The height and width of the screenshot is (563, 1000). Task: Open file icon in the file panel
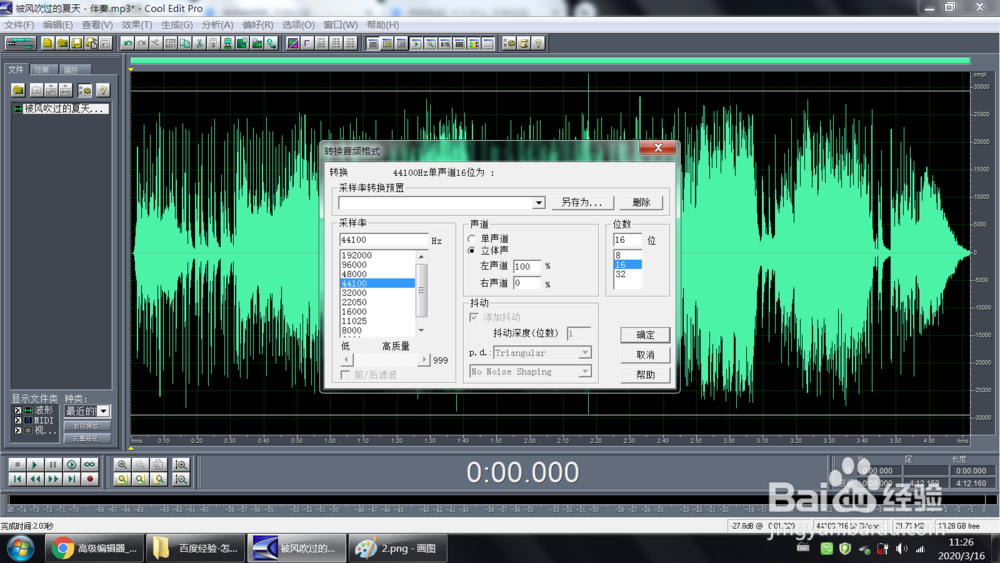click(18, 90)
